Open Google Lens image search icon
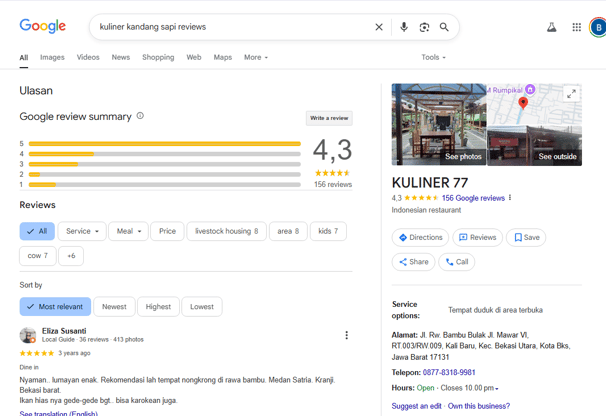 coord(424,27)
